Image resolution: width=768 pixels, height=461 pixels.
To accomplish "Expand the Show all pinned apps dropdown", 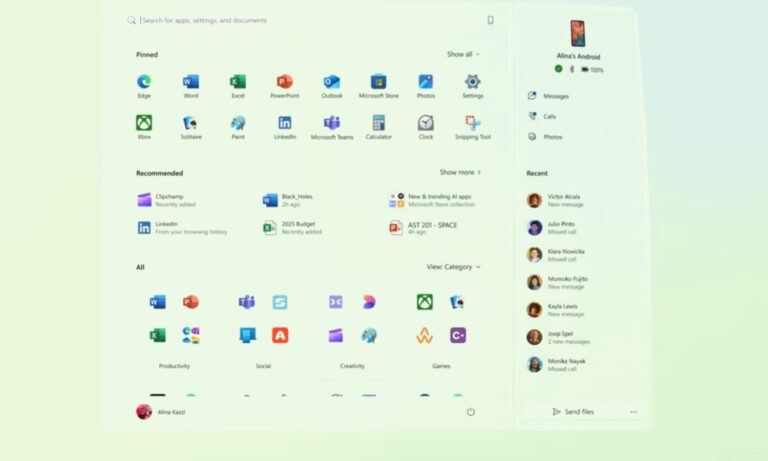I will coord(463,54).
